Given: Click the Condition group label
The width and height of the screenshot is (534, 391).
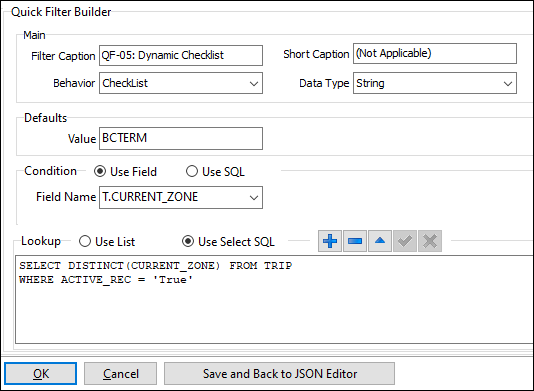Looking at the screenshot, I should tap(50, 171).
